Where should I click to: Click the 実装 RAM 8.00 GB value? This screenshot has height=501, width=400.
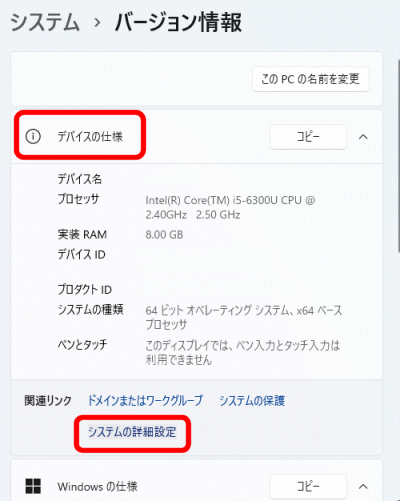tap(164, 235)
